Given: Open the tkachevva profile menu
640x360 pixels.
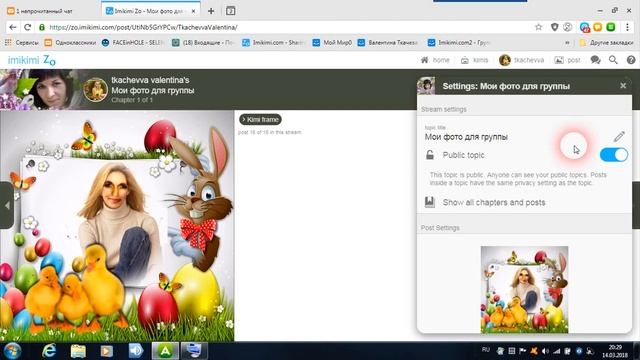Looking at the screenshot, I should [x=522, y=60].
